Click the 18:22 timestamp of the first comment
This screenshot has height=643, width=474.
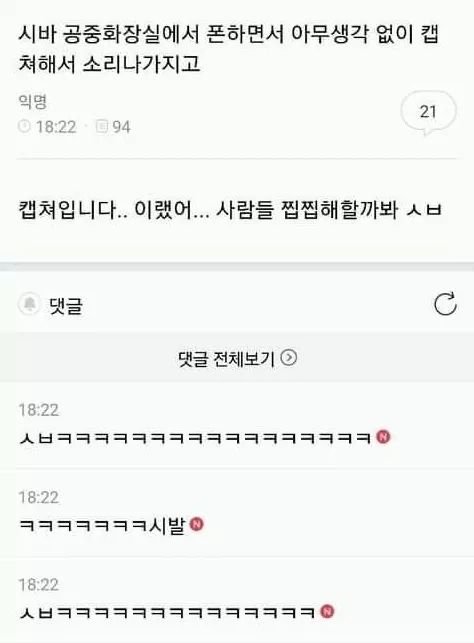[39, 410]
